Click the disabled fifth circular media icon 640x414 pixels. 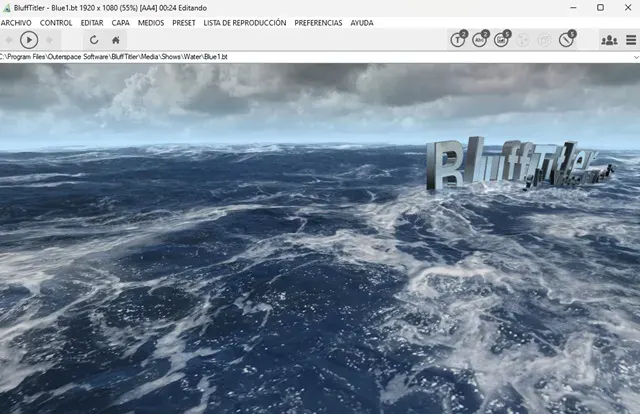pos(544,40)
